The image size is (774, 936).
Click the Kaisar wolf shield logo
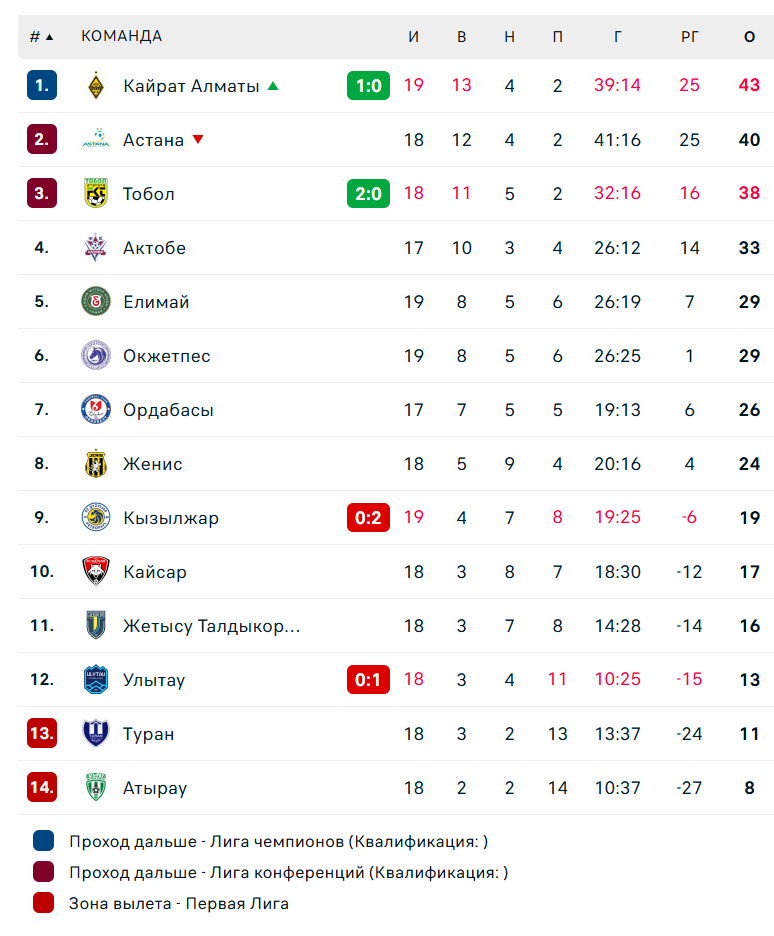tap(95, 571)
